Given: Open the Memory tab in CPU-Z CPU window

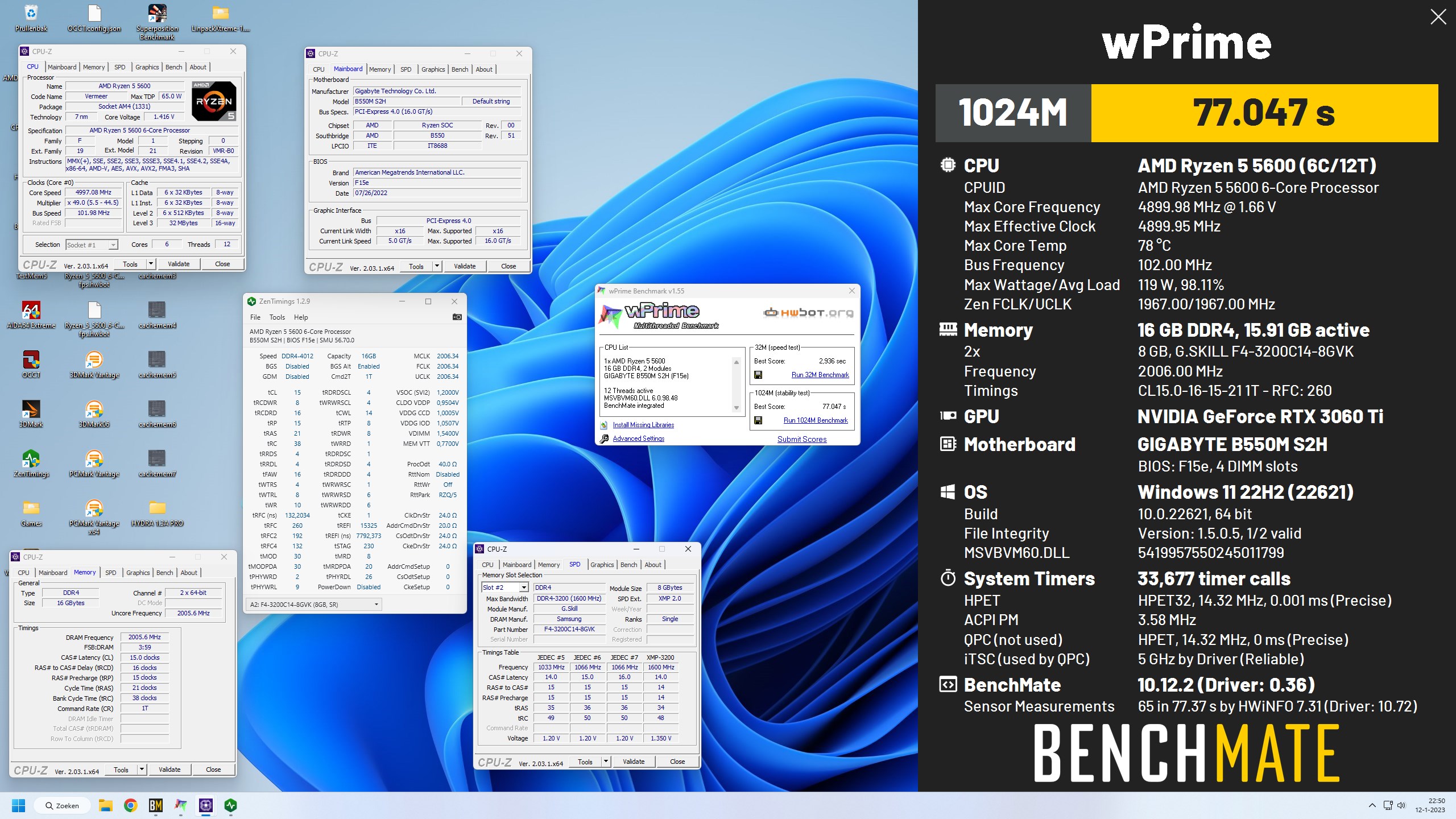Looking at the screenshot, I should pos(94,67).
